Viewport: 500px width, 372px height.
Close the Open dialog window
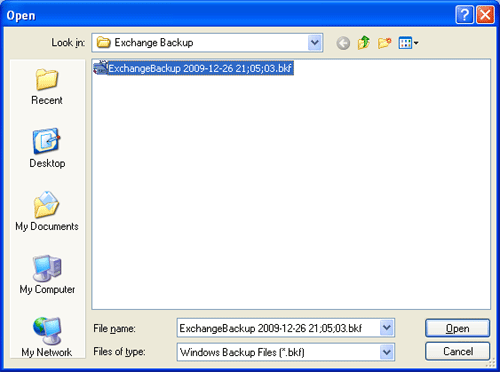click(485, 15)
